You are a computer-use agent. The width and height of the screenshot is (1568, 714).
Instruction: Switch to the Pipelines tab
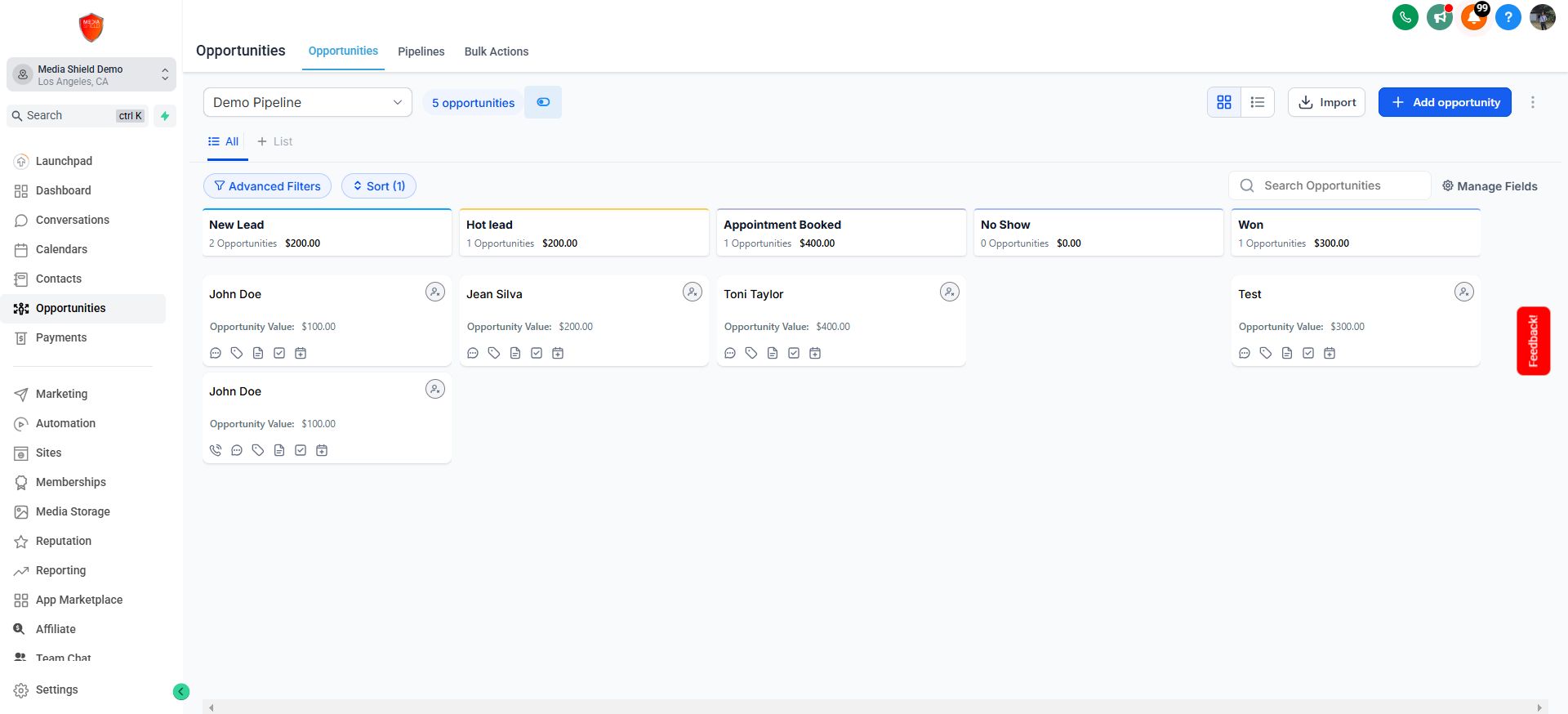(421, 51)
